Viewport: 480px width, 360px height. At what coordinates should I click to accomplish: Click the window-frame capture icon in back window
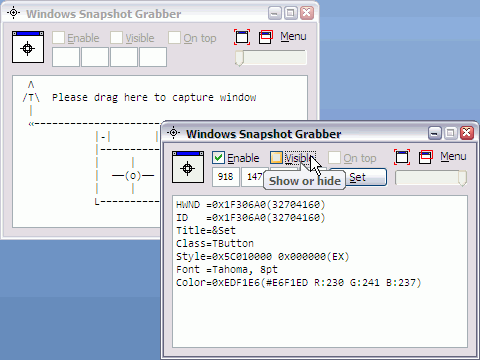[x=242, y=37]
